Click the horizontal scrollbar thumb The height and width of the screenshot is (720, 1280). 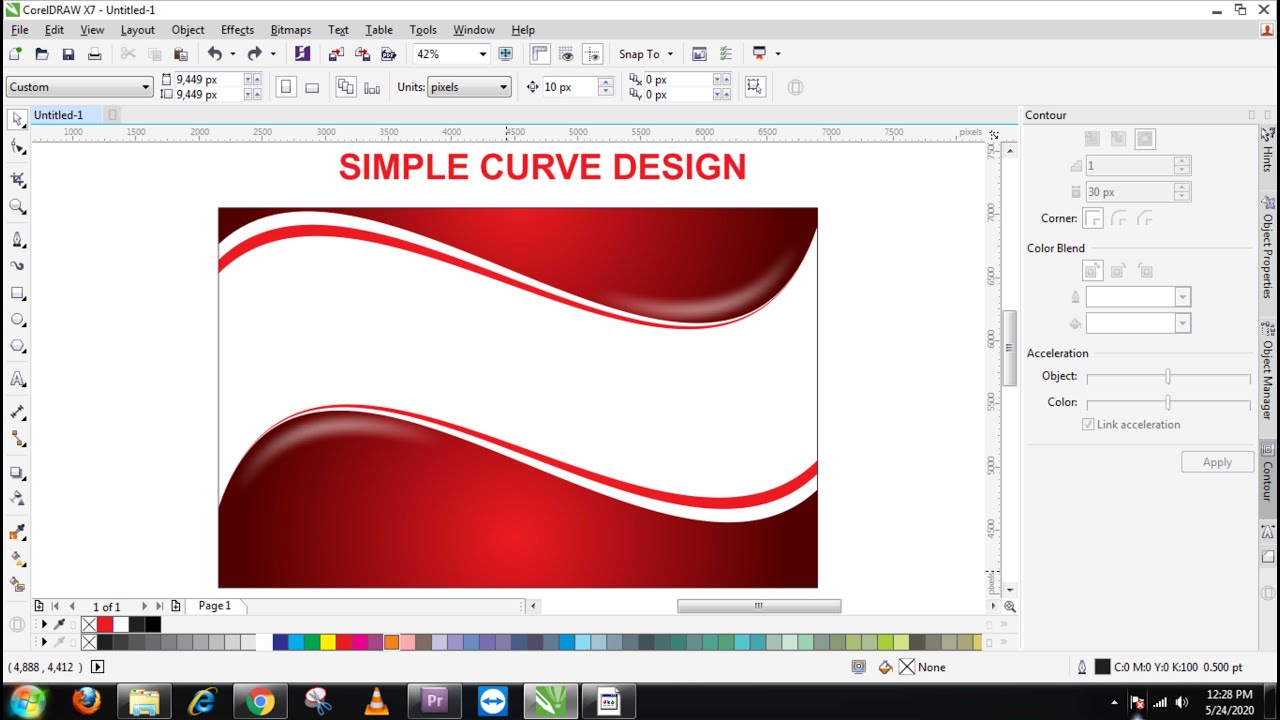(x=759, y=606)
